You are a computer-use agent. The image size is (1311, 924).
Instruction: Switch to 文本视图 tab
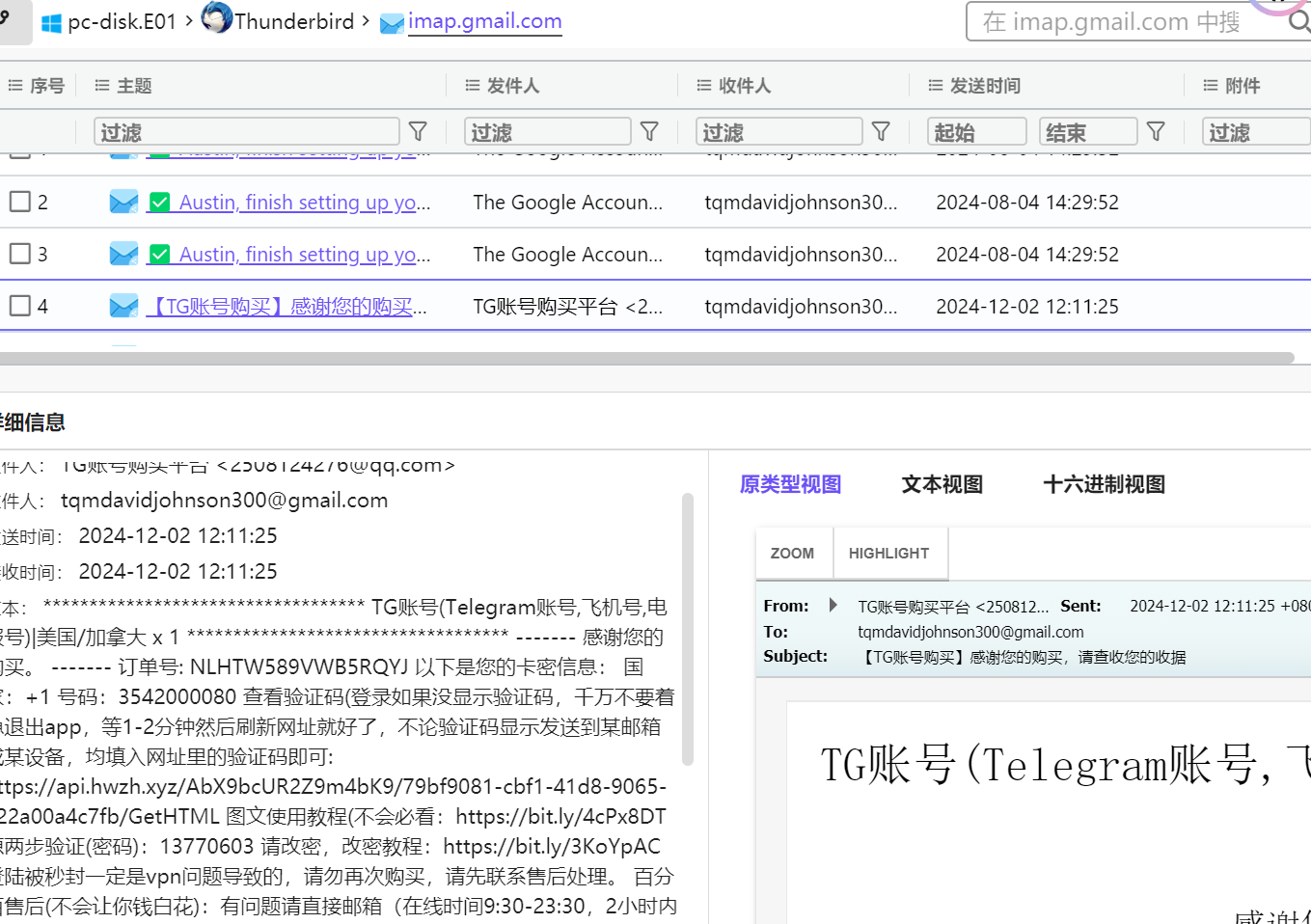942,484
